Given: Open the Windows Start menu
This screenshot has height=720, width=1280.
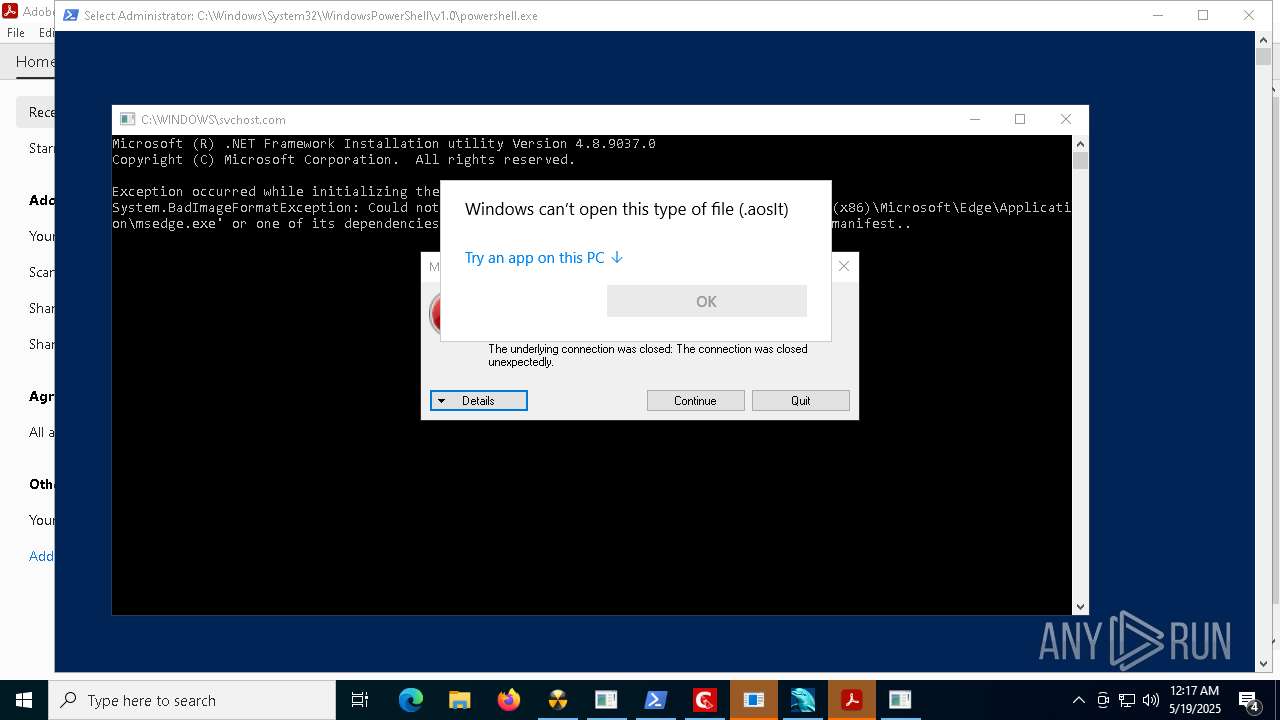Looking at the screenshot, I should coord(24,700).
